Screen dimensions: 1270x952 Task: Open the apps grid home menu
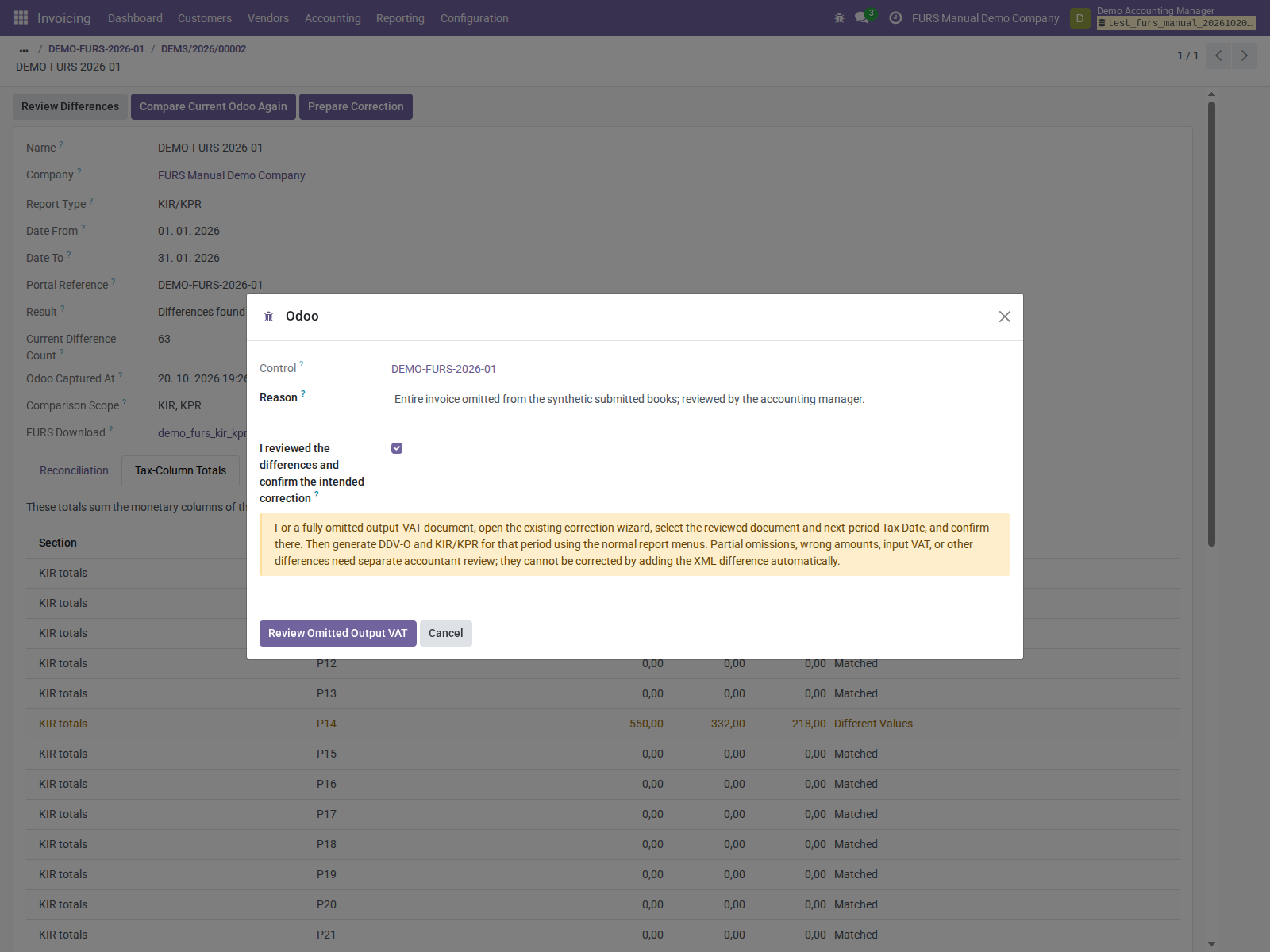(21, 17)
